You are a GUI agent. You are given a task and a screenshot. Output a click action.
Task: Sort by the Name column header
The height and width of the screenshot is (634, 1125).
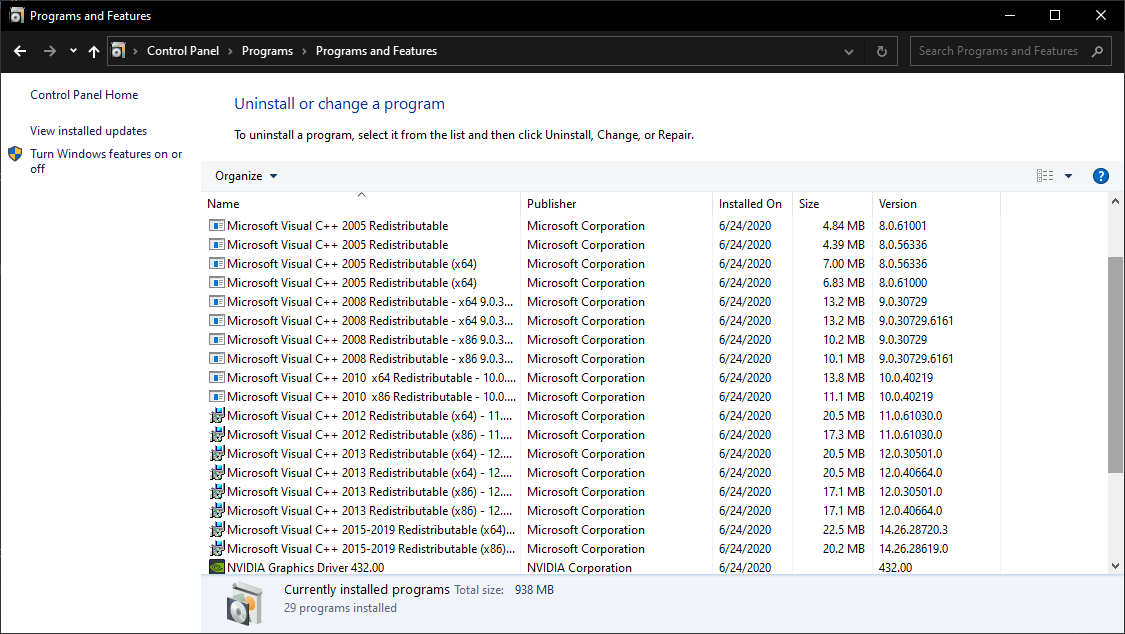click(x=361, y=204)
